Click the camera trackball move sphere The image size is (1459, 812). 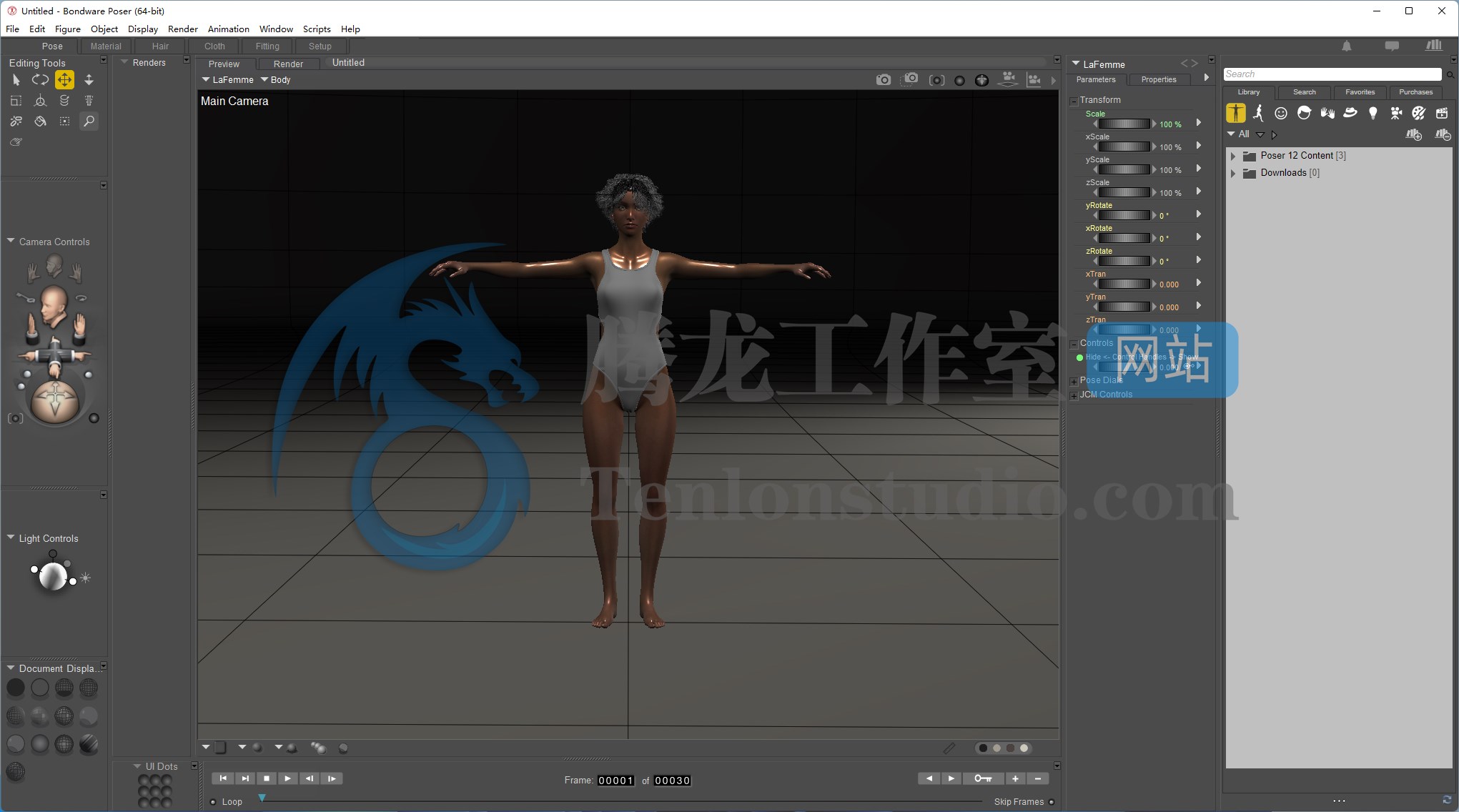coord(54,400)
